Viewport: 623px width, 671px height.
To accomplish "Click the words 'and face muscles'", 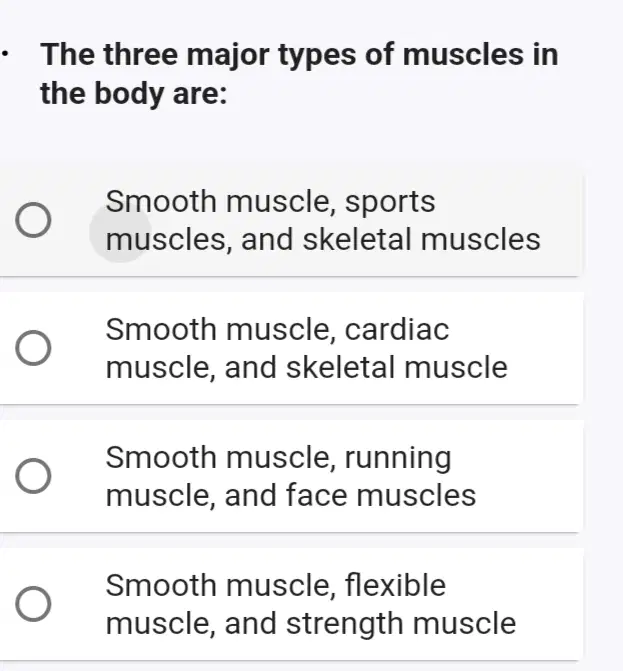I will (350, 496).
